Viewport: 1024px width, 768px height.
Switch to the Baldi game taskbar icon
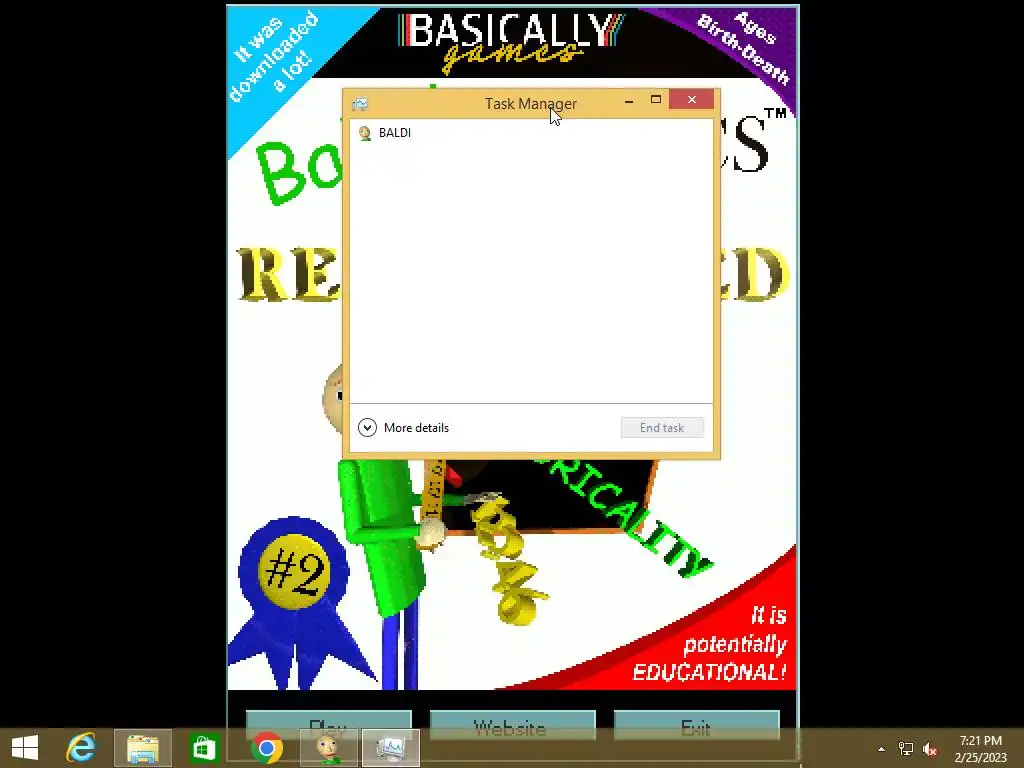328,748
